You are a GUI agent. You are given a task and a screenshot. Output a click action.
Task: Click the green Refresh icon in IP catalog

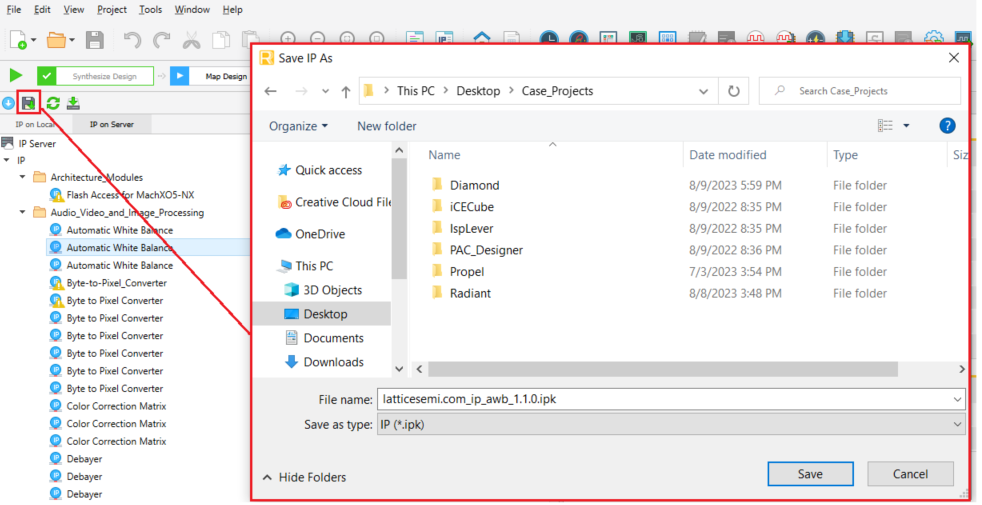coord(53,103)
